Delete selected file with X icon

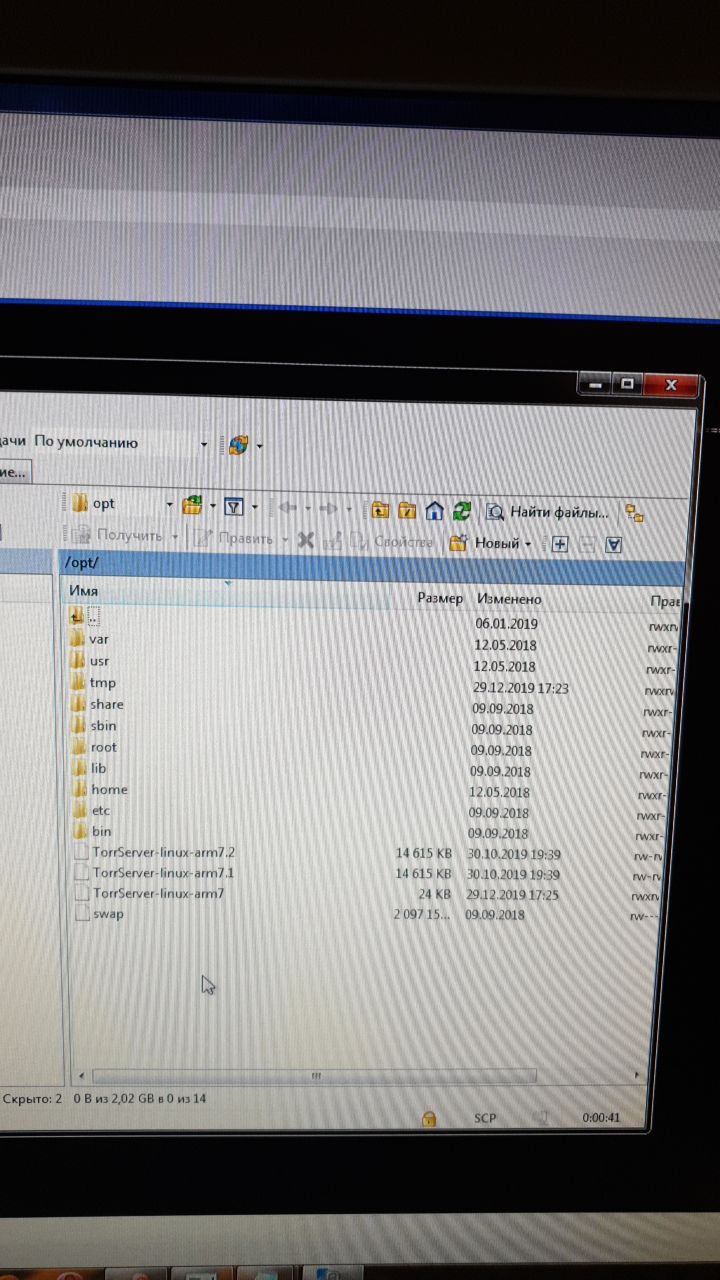306,539
